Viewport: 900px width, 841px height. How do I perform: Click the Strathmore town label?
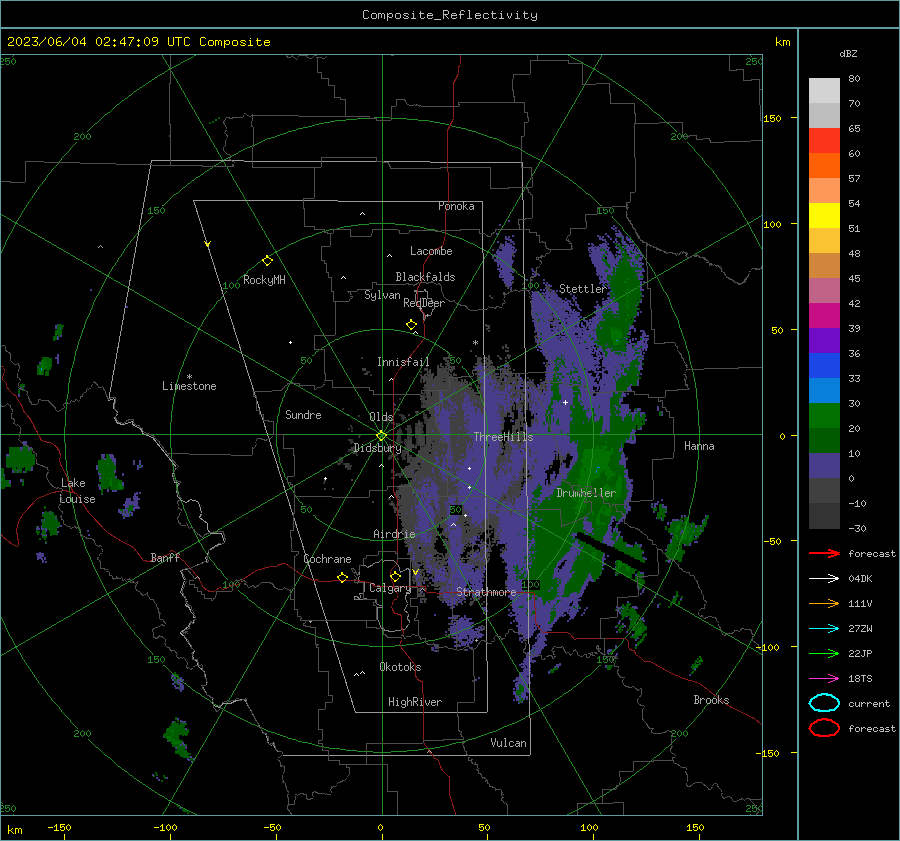pyautogui.click(x=486, y=592)
